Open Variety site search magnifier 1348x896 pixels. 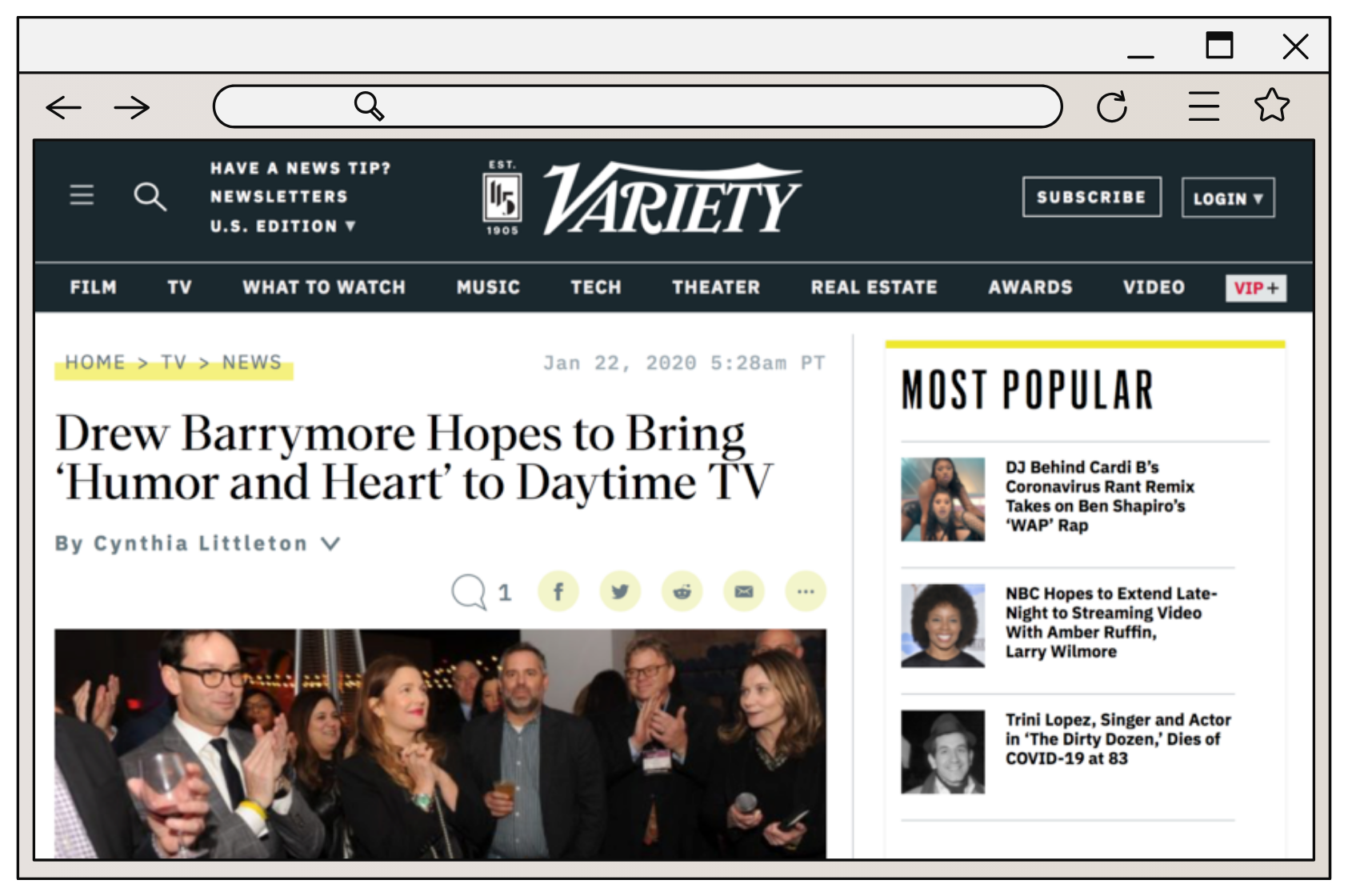(150, 196)
